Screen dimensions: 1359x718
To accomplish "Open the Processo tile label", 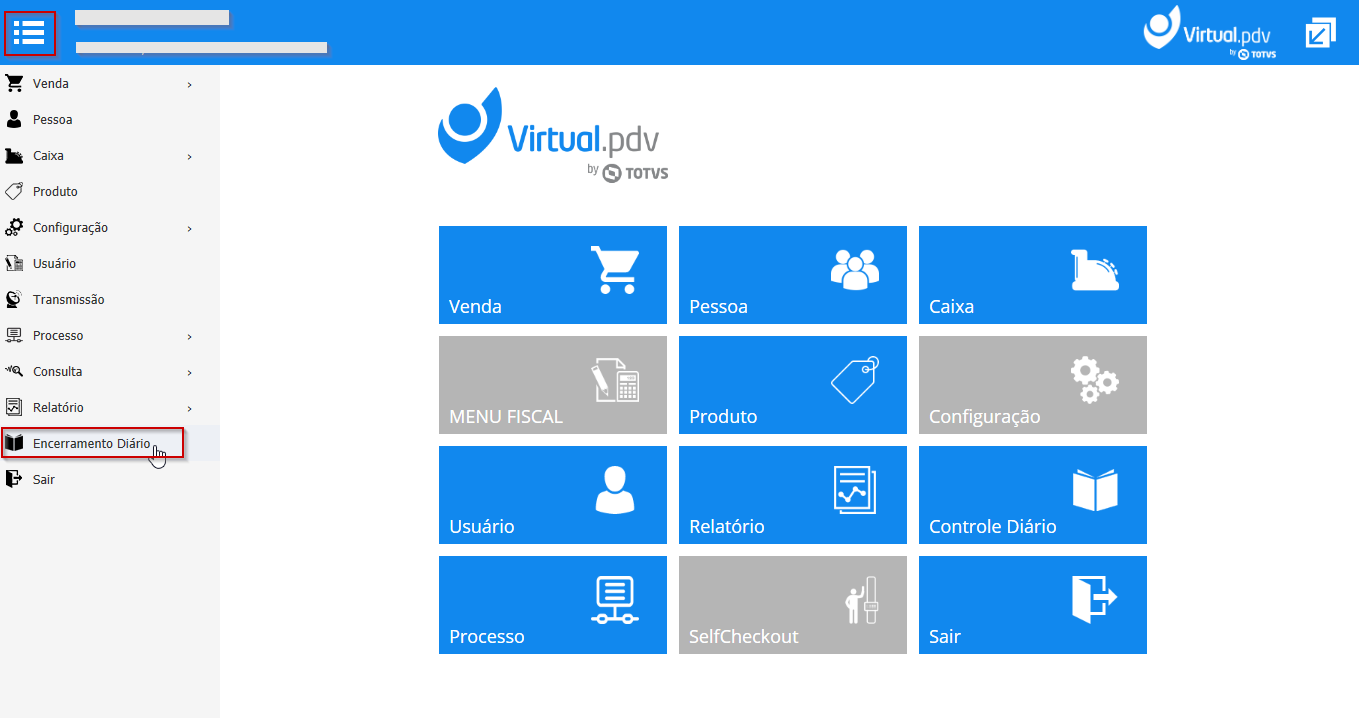I will pos(487,637).
